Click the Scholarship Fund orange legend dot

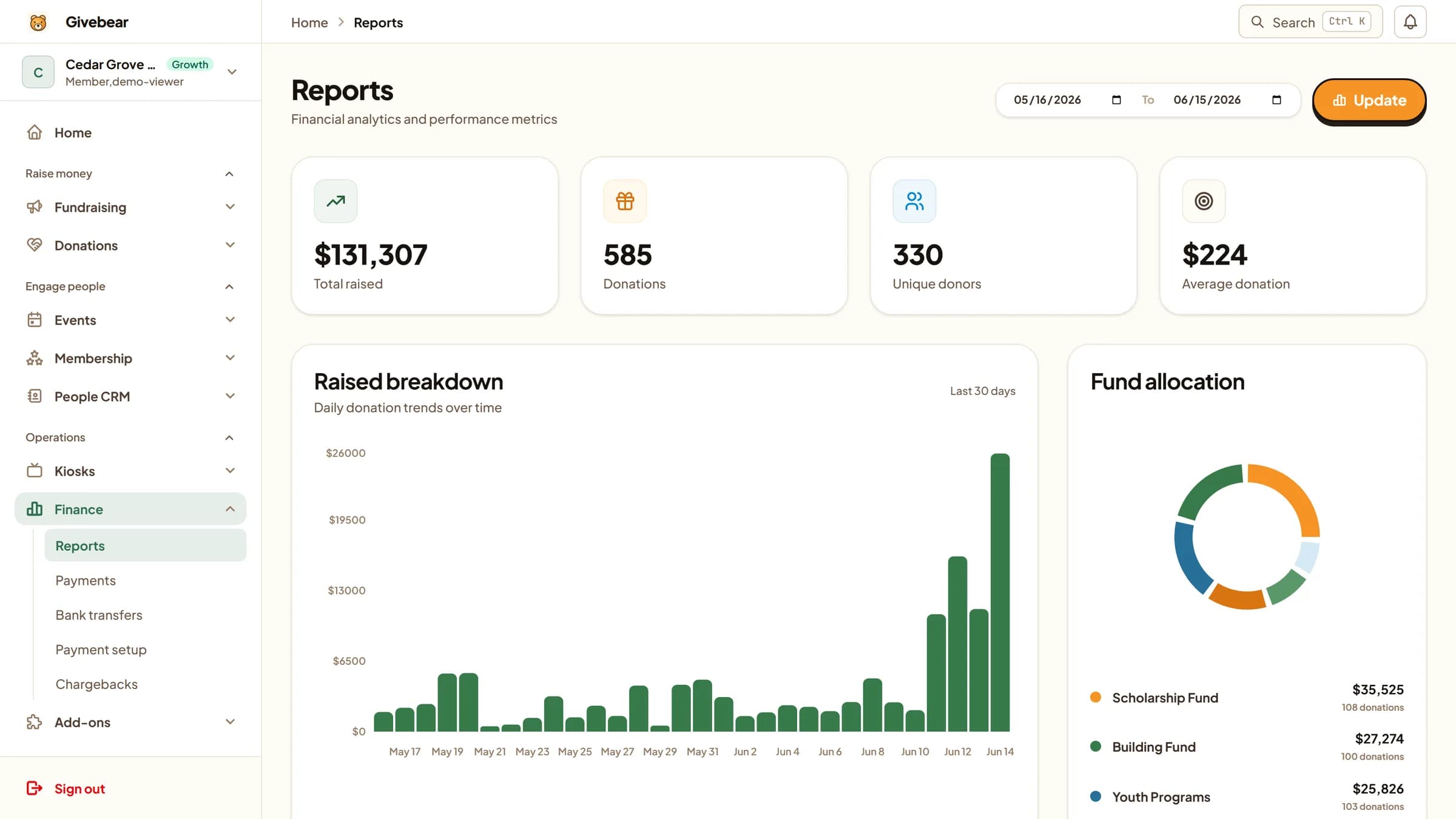[x=1096, y=697]
